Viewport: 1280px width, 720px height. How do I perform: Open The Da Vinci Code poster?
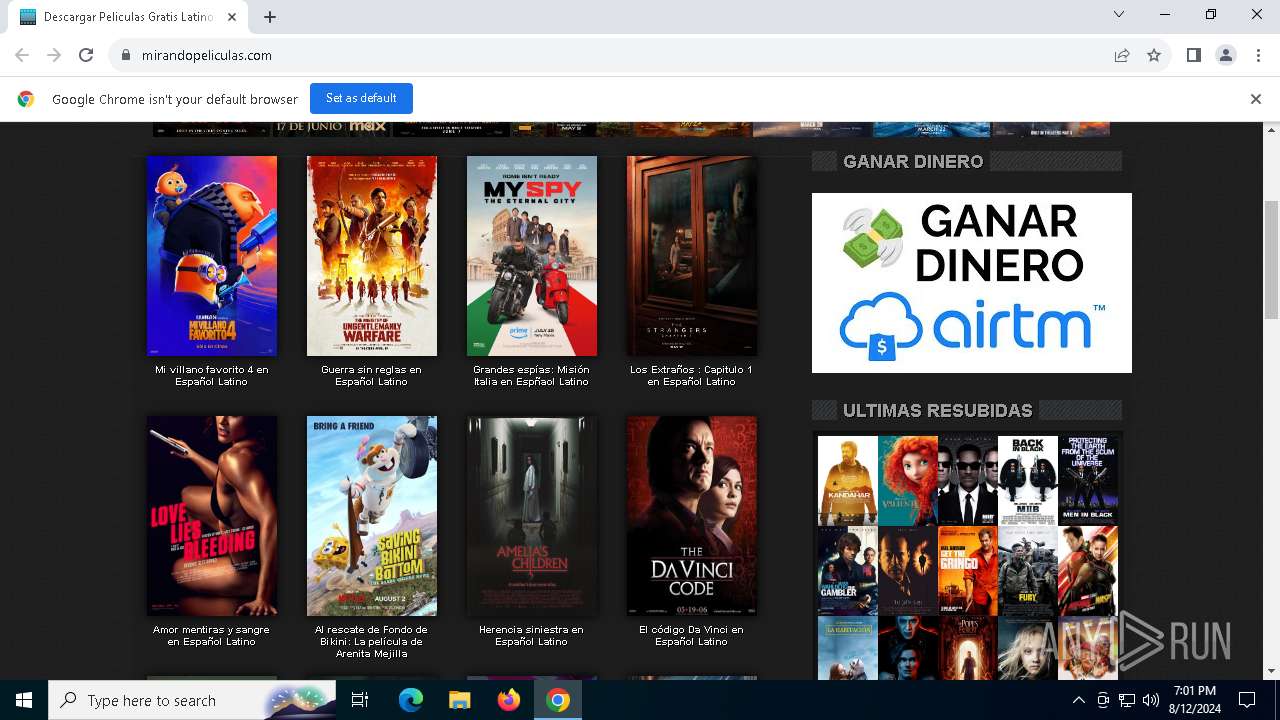click(x=692, y=516)
